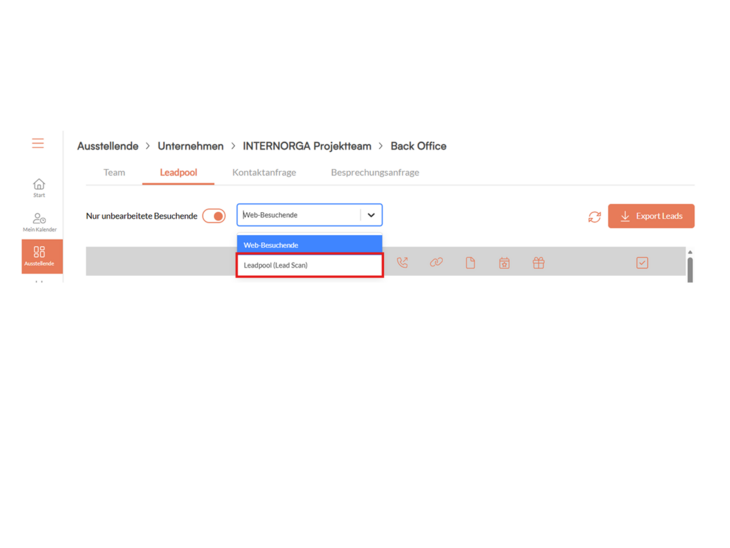This screenshot has width=730, height=548.
Task: Click the link chain column icon
Action: coord(436,263)
